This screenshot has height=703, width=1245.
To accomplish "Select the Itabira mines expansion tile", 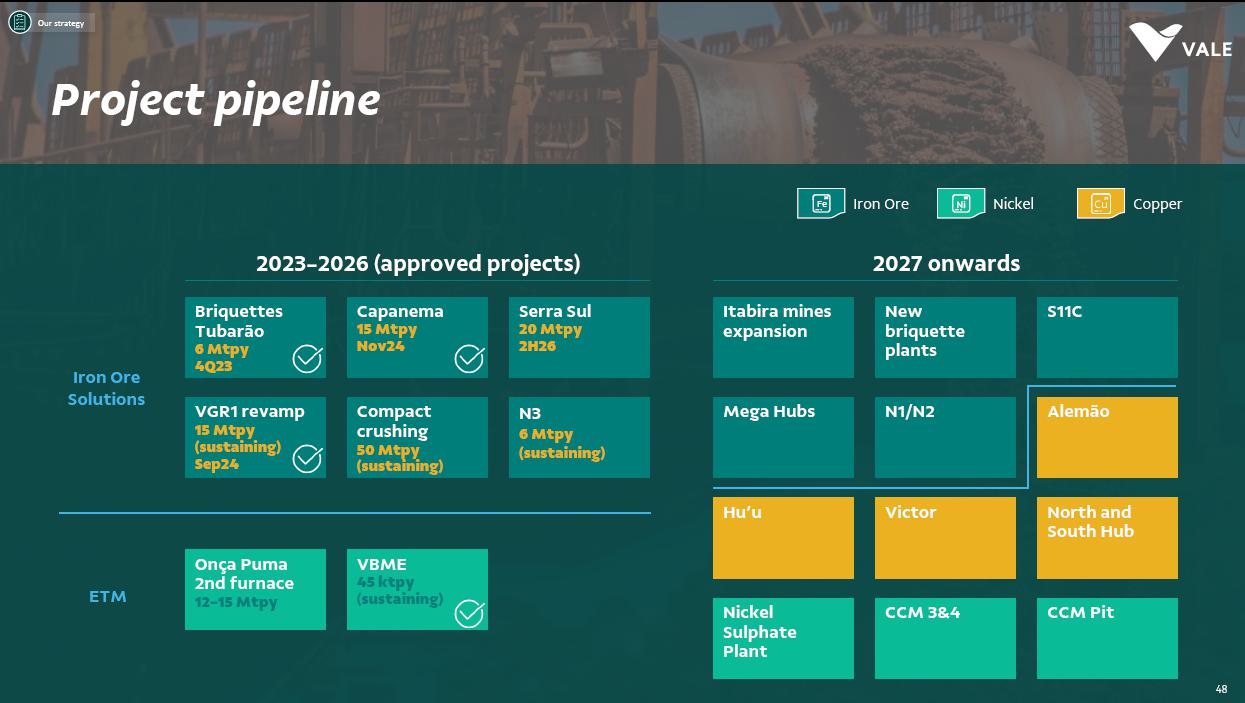I will (x=783, y=337).
